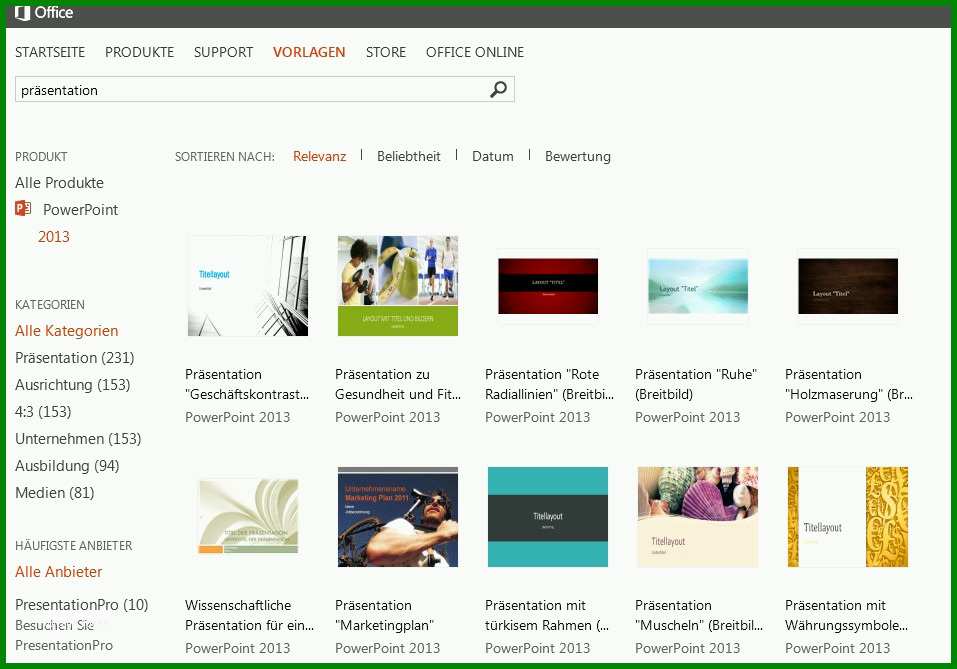Sort results by Relevanz
Viewport: 957px width, 669px height.
coord(319,156)
